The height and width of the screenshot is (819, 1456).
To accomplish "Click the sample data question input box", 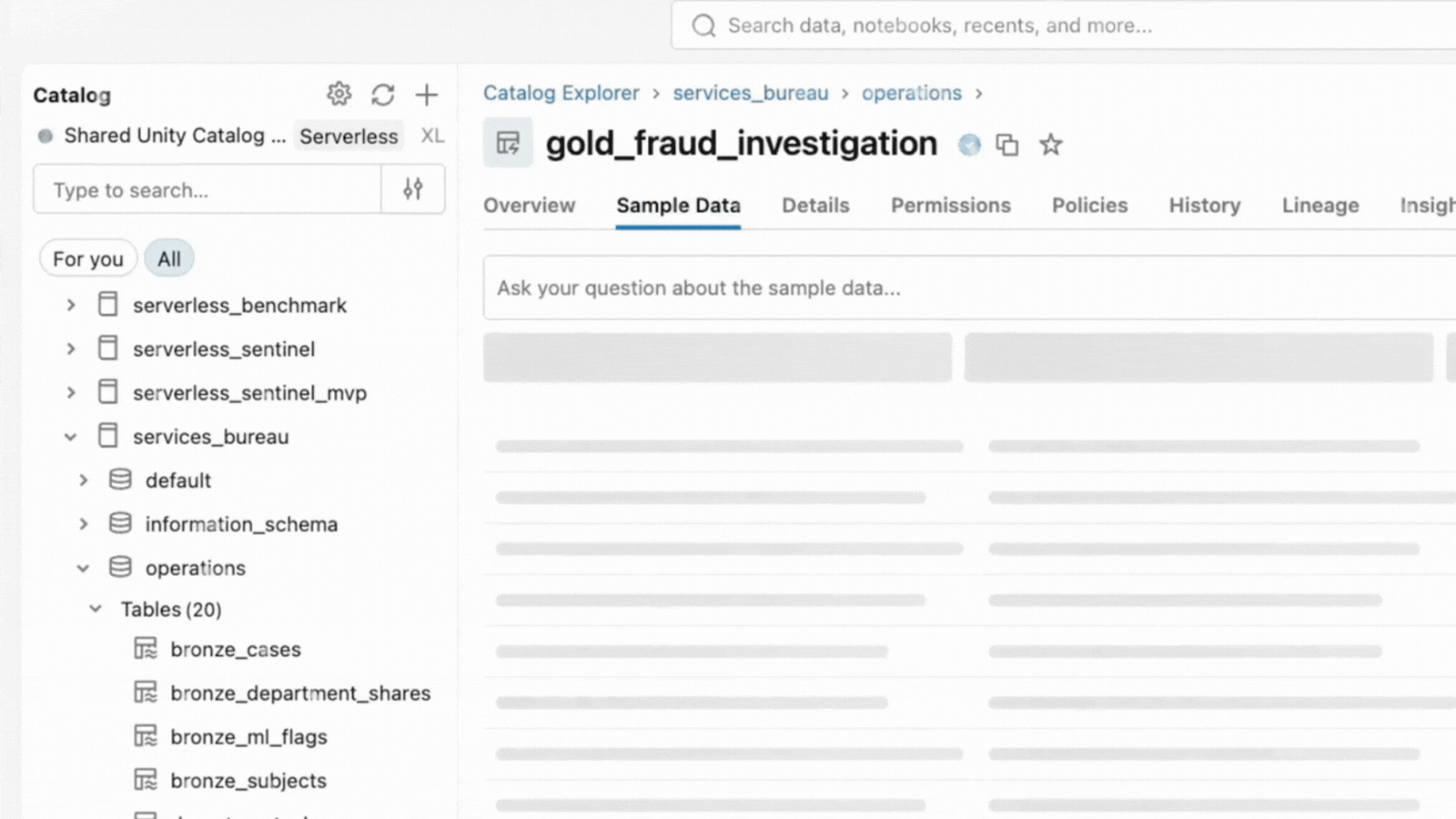I will [965, 288].
